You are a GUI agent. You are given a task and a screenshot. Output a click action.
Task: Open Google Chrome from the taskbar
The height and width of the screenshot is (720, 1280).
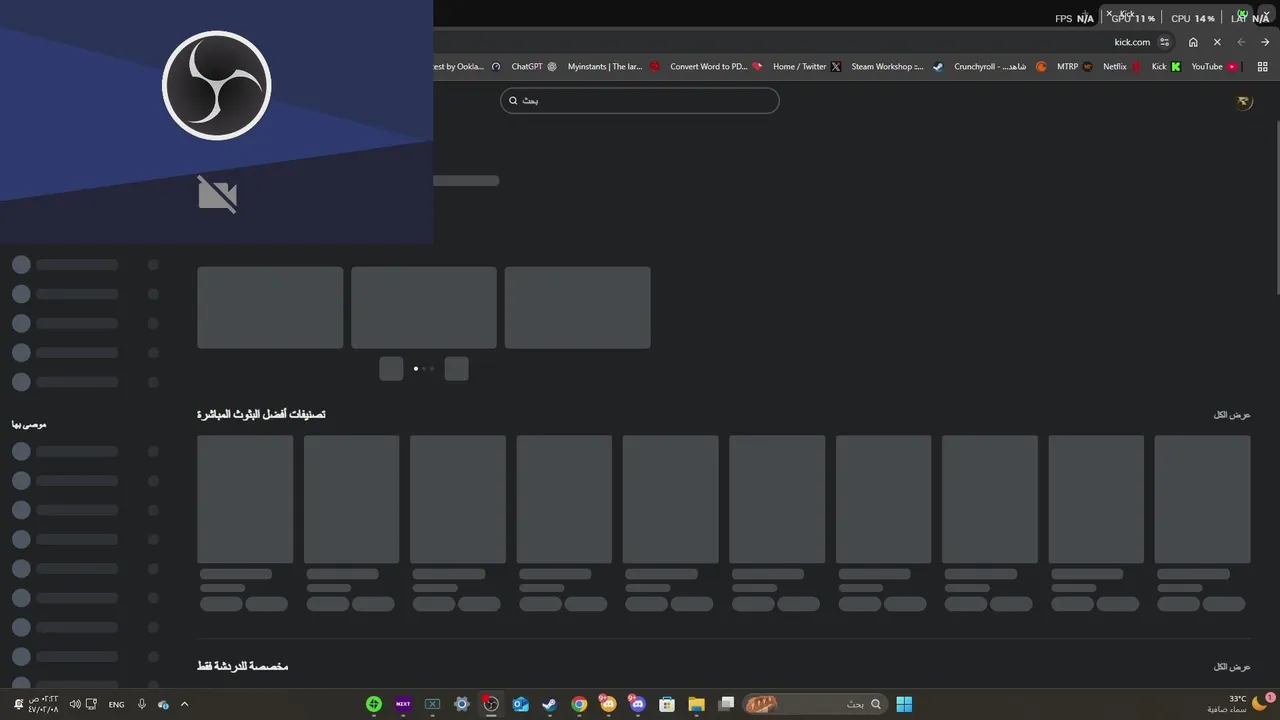coord(579,704)
